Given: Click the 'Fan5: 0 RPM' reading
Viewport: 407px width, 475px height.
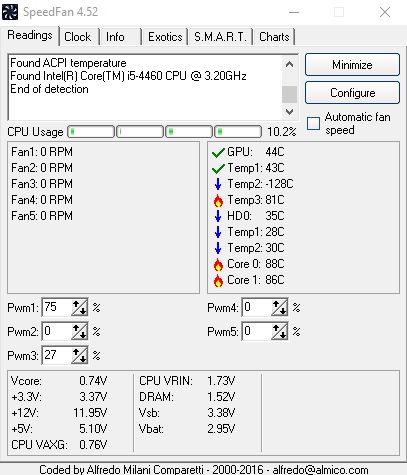Looking at the screenshot, I should pos(42,216).
